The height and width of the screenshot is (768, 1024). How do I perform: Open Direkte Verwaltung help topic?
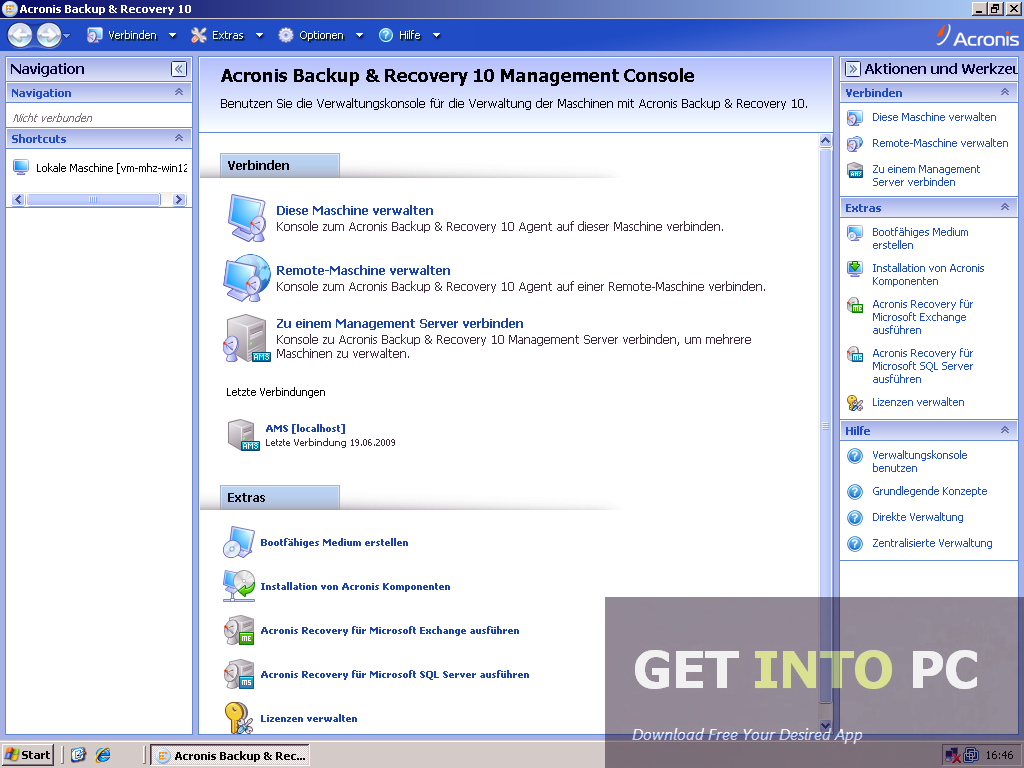click(x=918, y=517)
